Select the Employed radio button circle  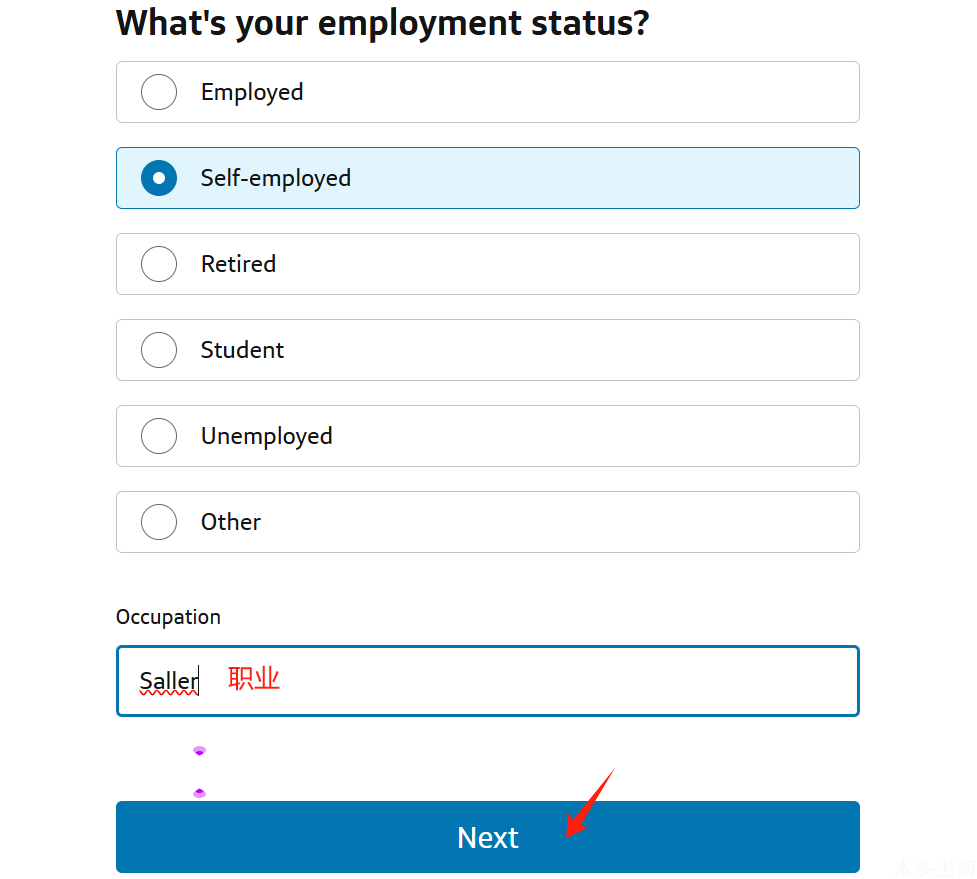[159, 92]
